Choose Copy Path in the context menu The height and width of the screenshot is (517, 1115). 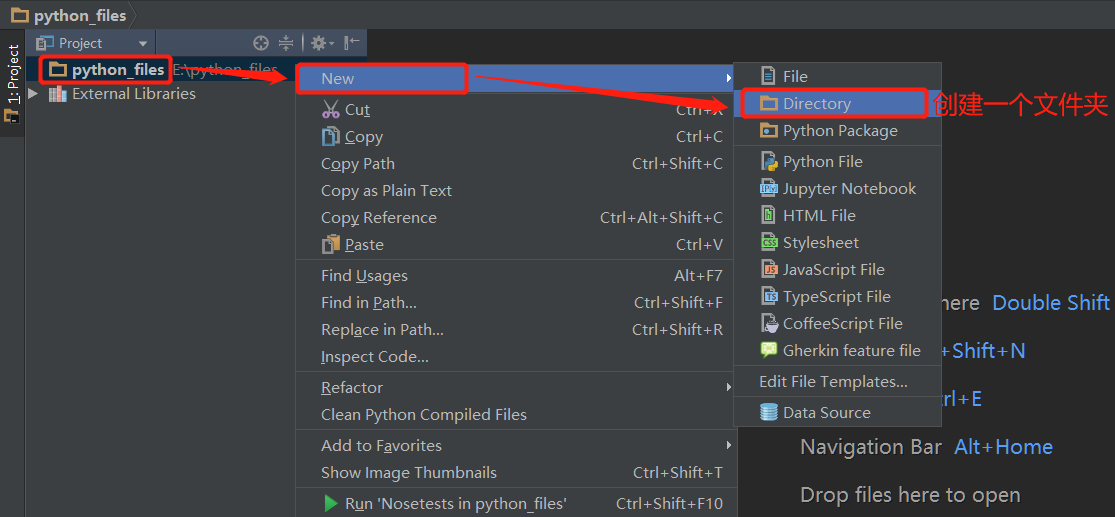pyautogui.click(x=358, y=164)
